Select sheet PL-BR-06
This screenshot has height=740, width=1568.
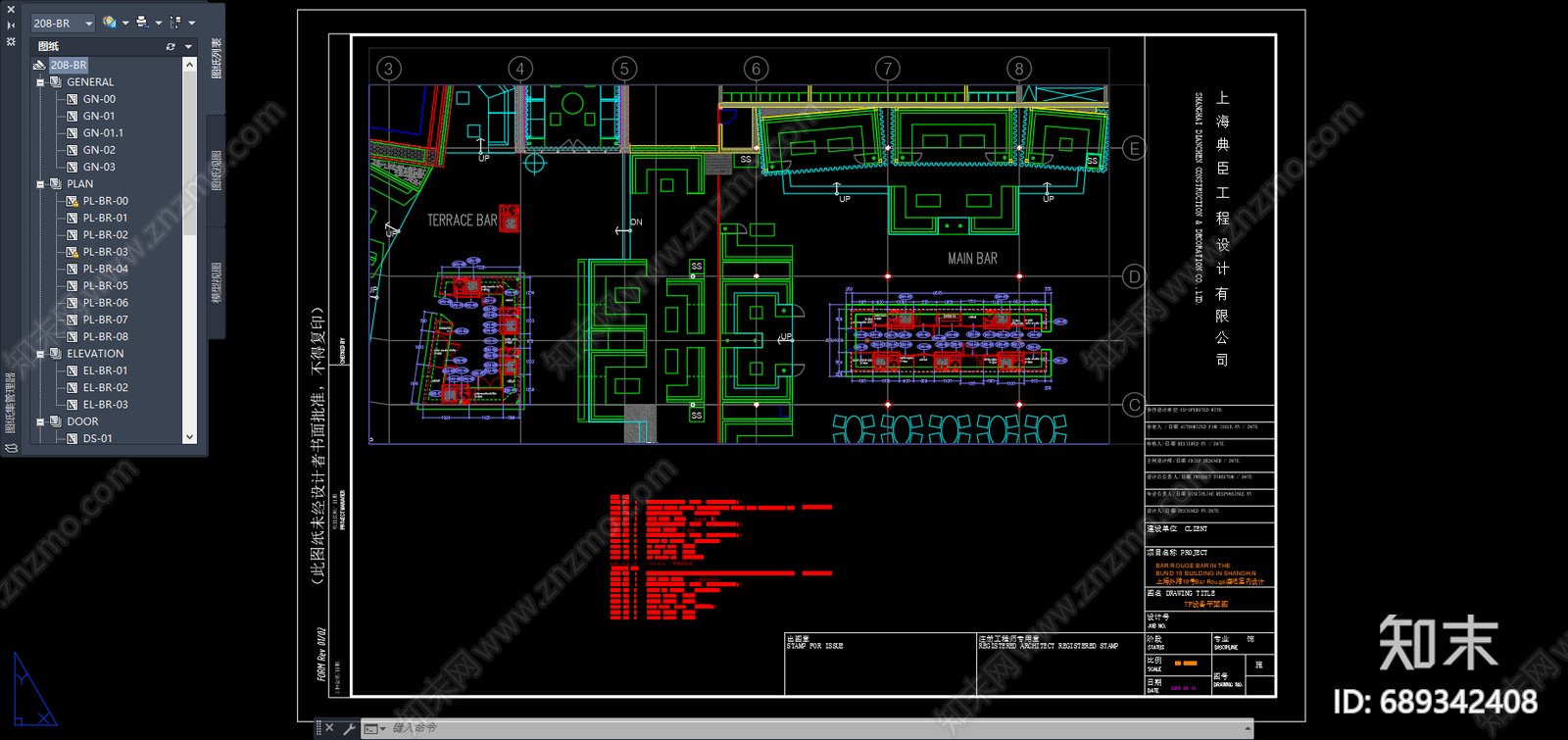pyautogui.click(x=105, y=303)
